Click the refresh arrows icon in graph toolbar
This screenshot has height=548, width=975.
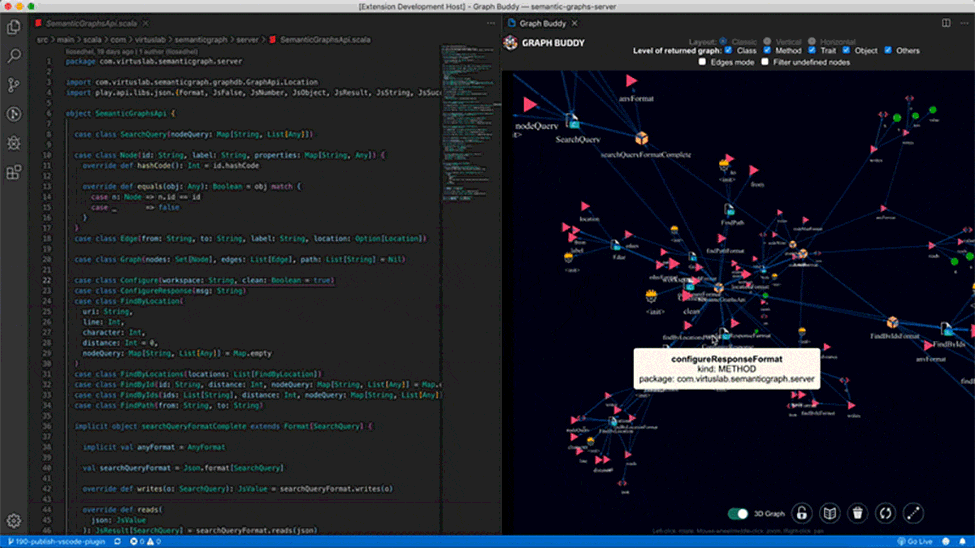click(885, 513)
